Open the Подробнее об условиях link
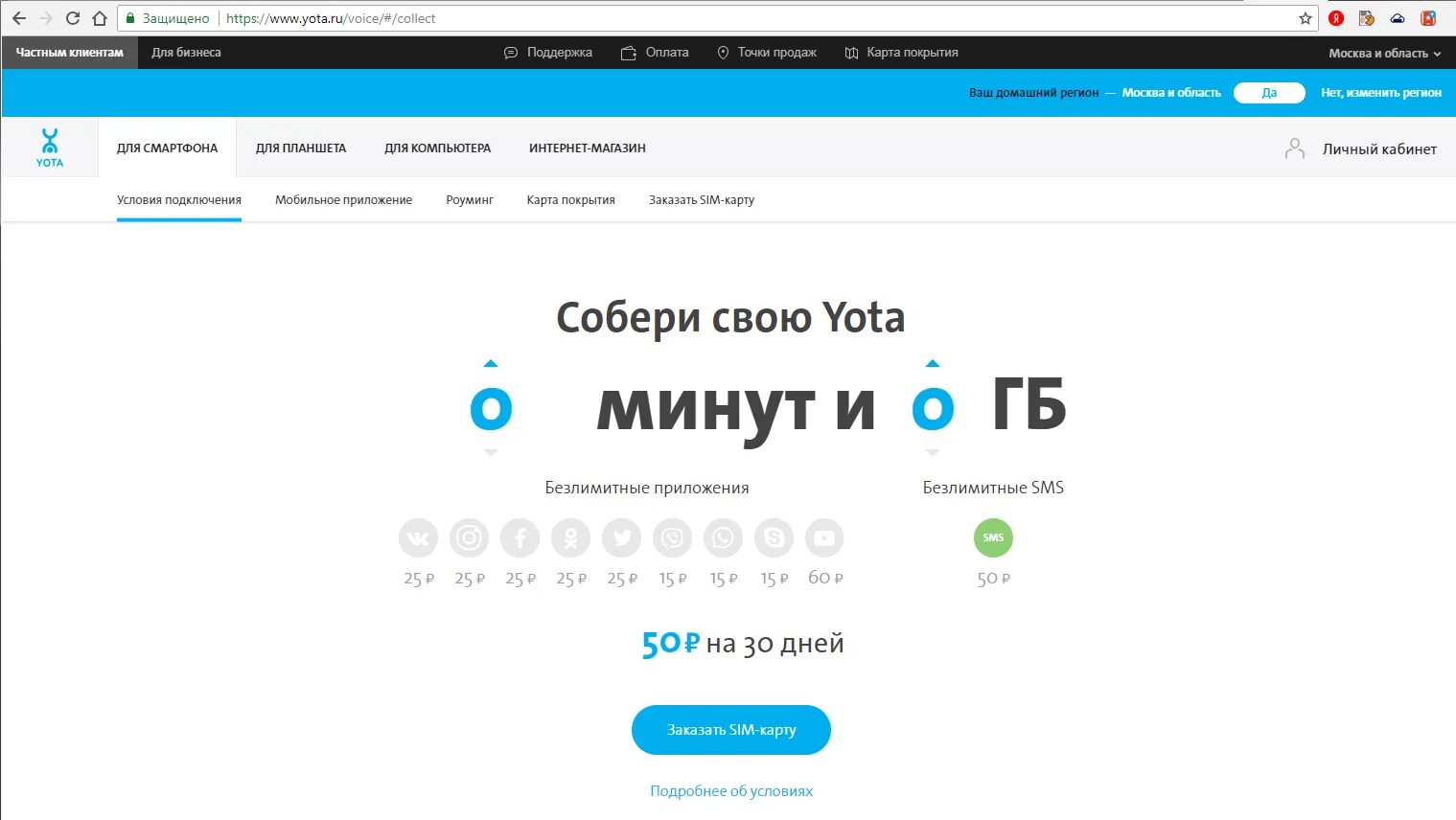This screenshot has width=1456, height=820. tap(731, 791)
